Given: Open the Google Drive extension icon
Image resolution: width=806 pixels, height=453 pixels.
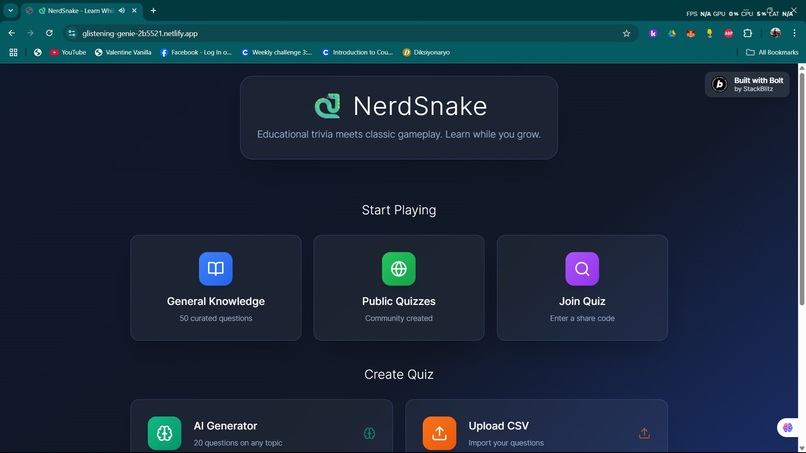Looking at the screenshot, I should click(672, 33).
